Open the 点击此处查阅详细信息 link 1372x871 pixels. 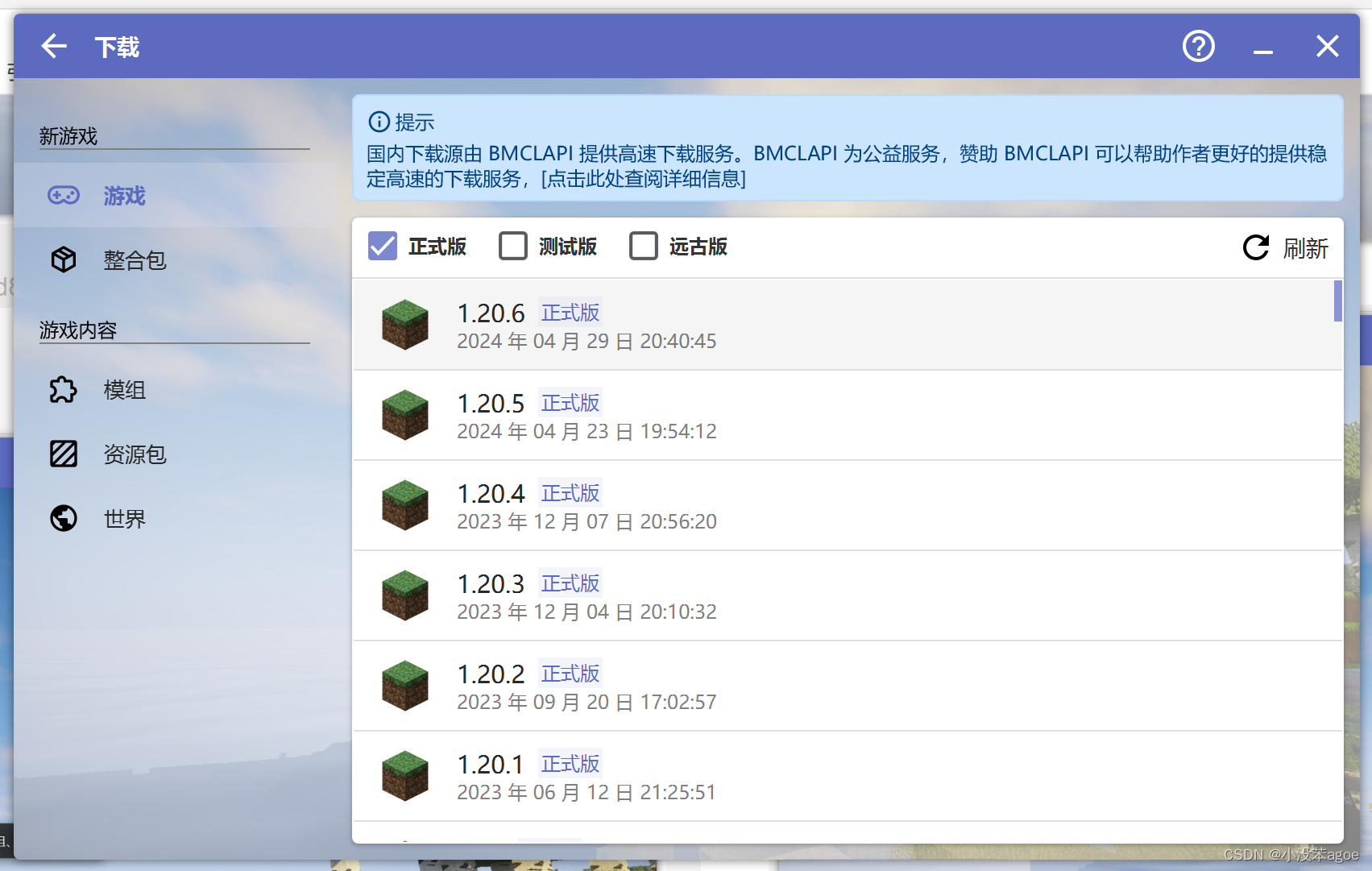click(x=644, y=179)
